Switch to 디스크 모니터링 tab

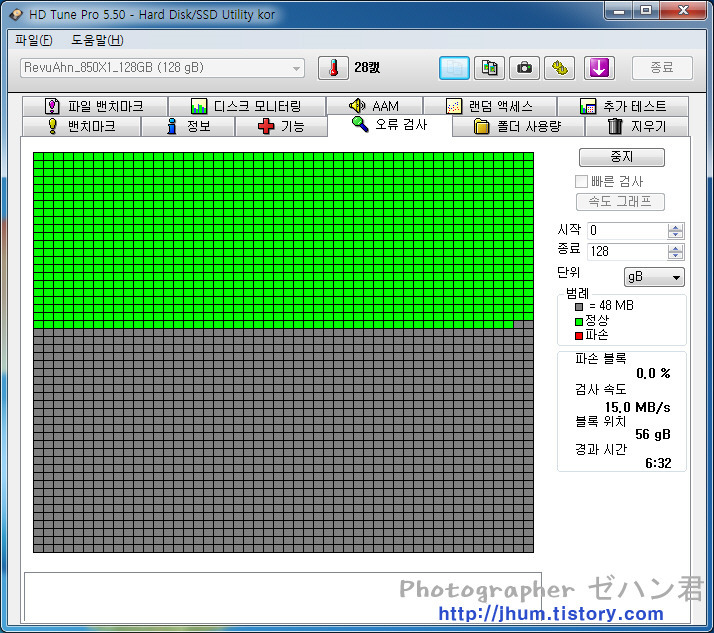tap(247, 106)
